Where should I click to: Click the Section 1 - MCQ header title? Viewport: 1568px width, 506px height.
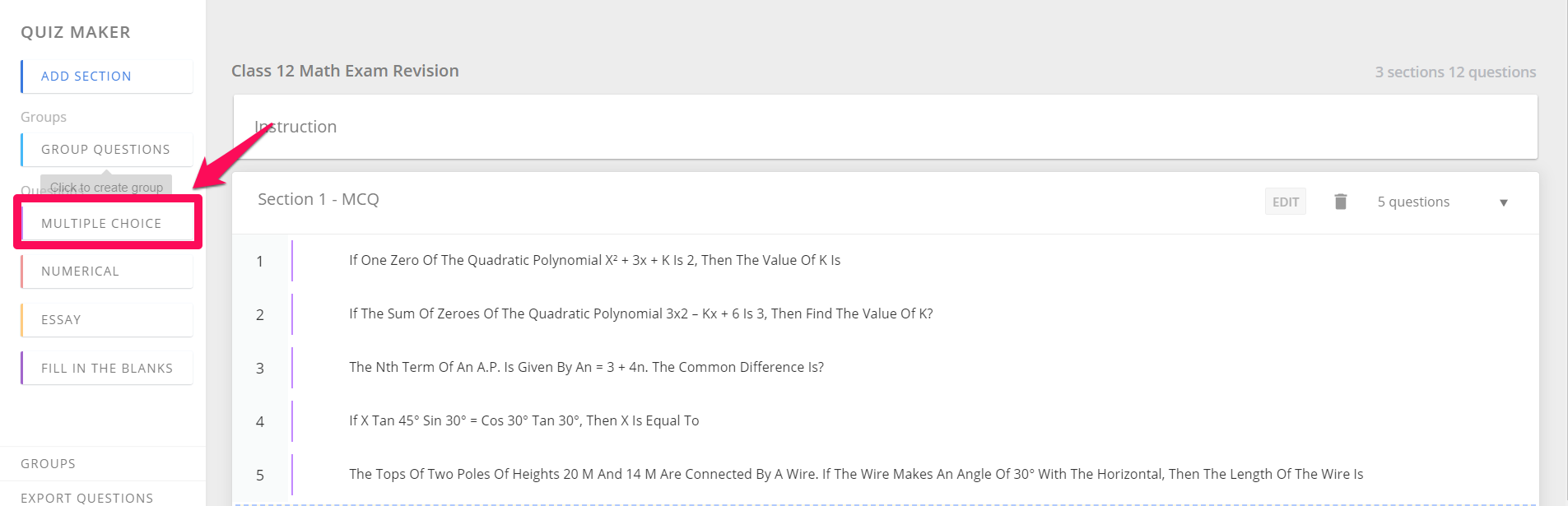click(319, 199)
